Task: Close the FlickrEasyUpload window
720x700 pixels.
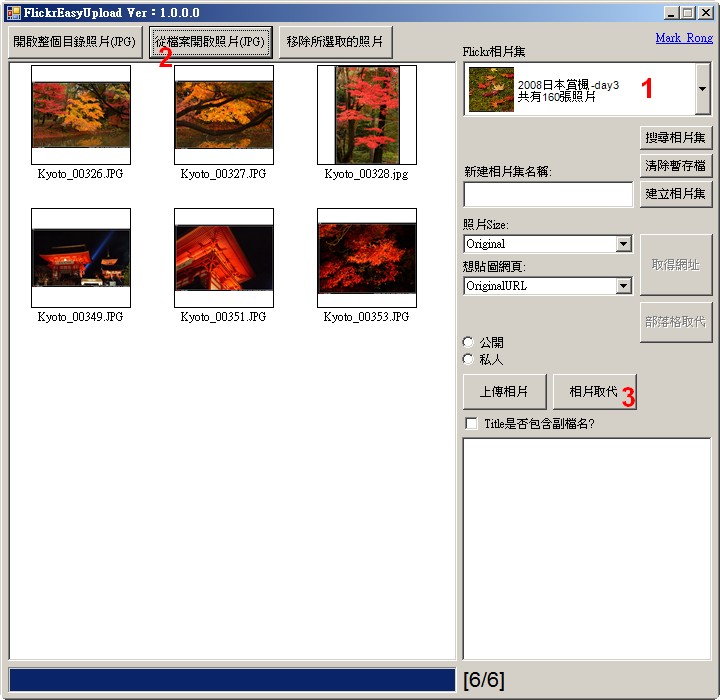Action: [x=705, y=13]
